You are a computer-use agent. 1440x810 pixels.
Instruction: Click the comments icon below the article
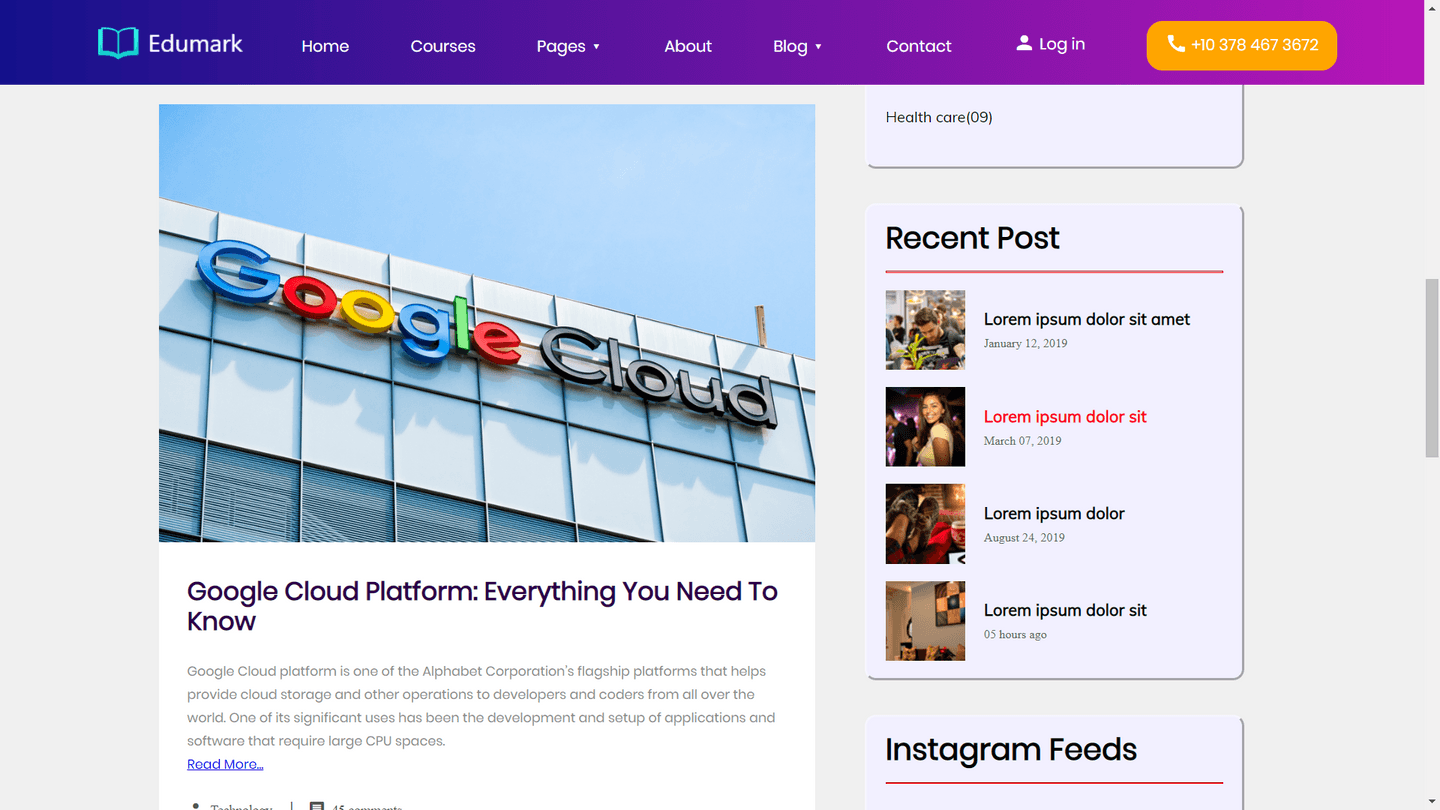(x=317, y=807)
